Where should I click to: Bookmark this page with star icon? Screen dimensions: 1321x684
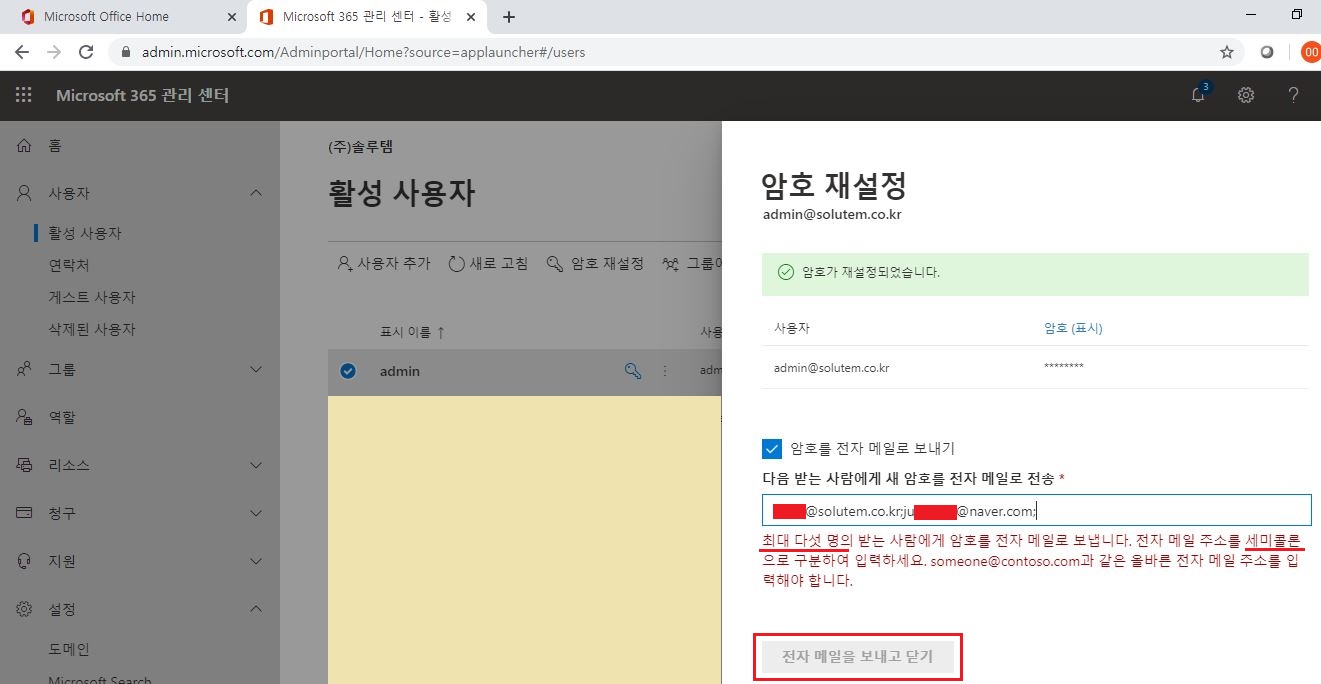coord(1227,52)
